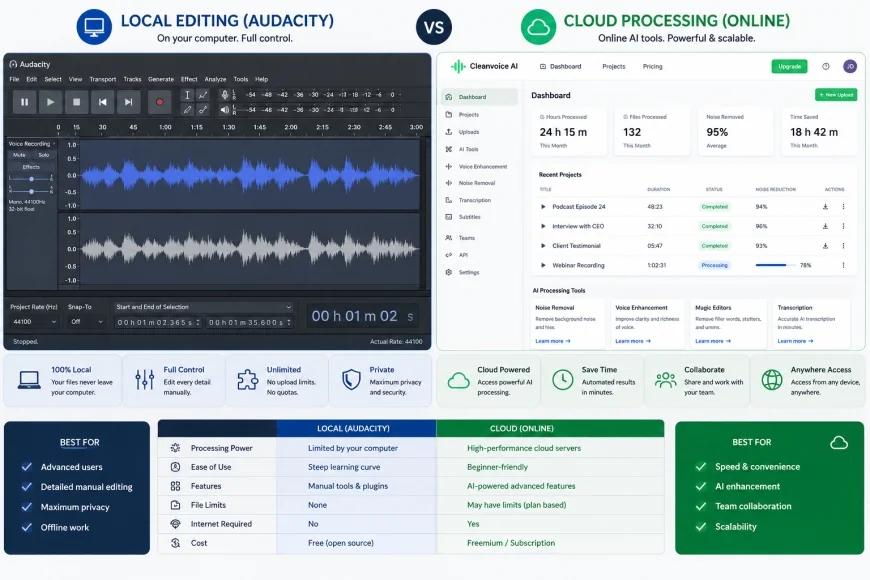The height and width of the screenshot is (580, 870).
Task: Follow Learn more under Magic Editors card
Action: click(713, 341)
